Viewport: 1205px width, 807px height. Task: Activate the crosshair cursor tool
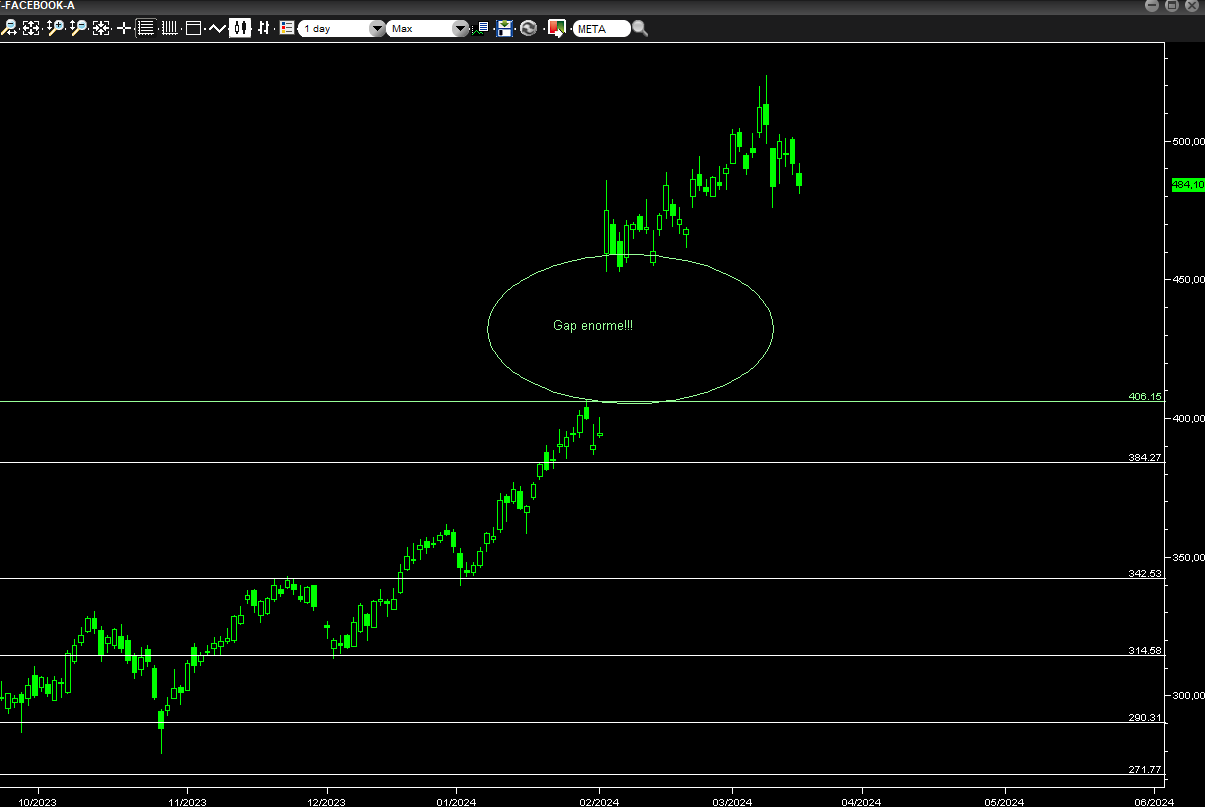click(x=124, y=28)
